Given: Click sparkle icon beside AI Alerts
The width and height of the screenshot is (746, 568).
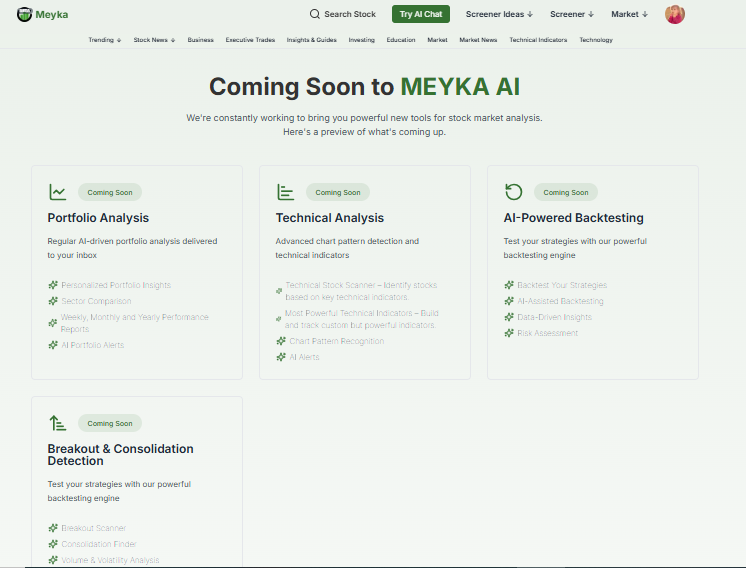Looking at the screenshot, I should coord(281,357).
